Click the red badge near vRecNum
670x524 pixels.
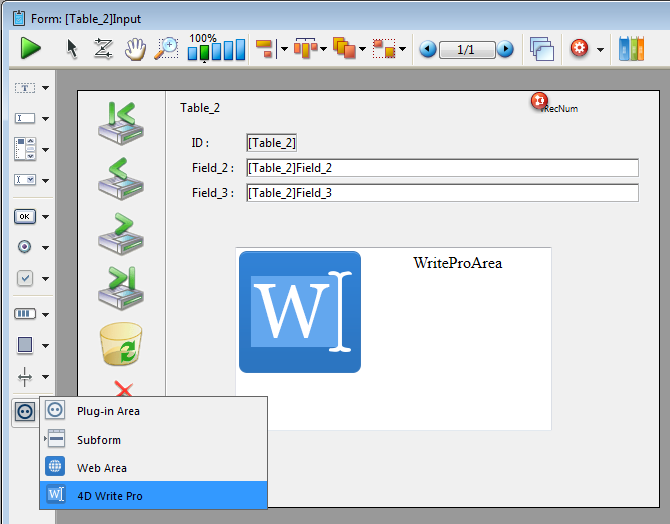tap(539, 100)
